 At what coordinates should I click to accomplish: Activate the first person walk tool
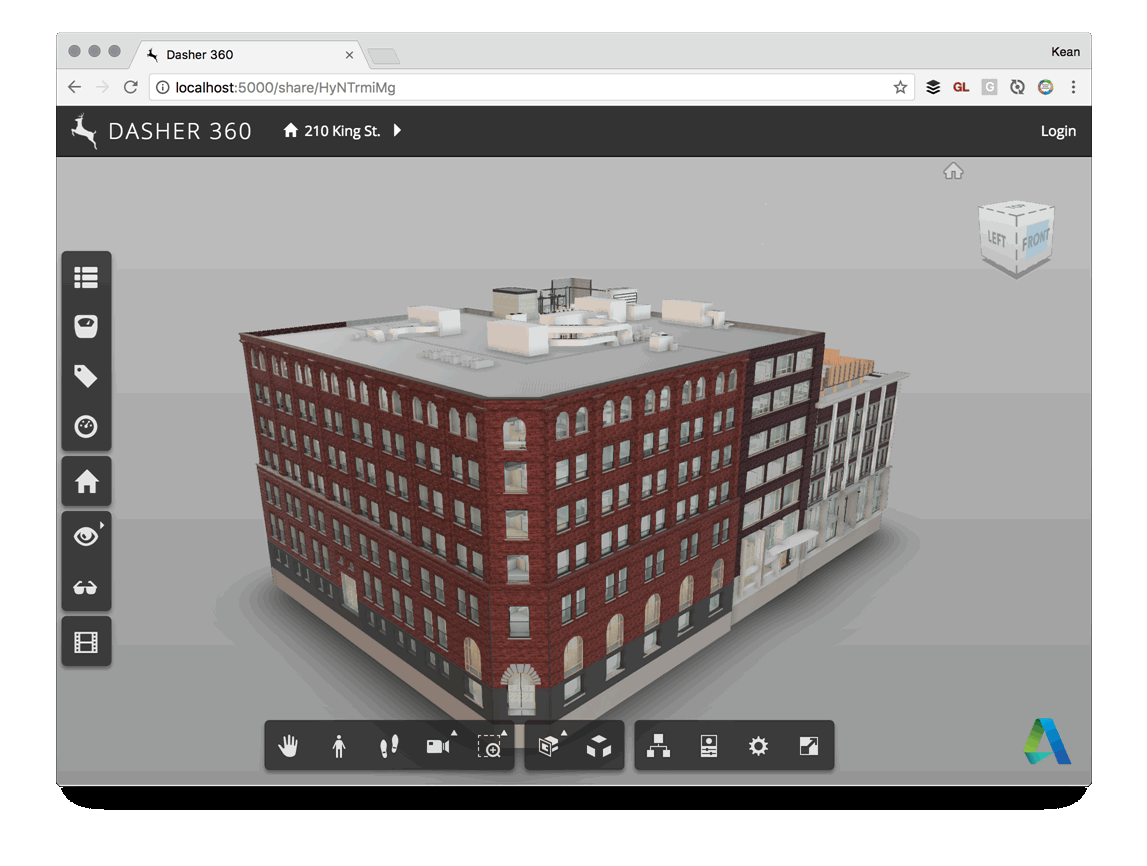339,746
